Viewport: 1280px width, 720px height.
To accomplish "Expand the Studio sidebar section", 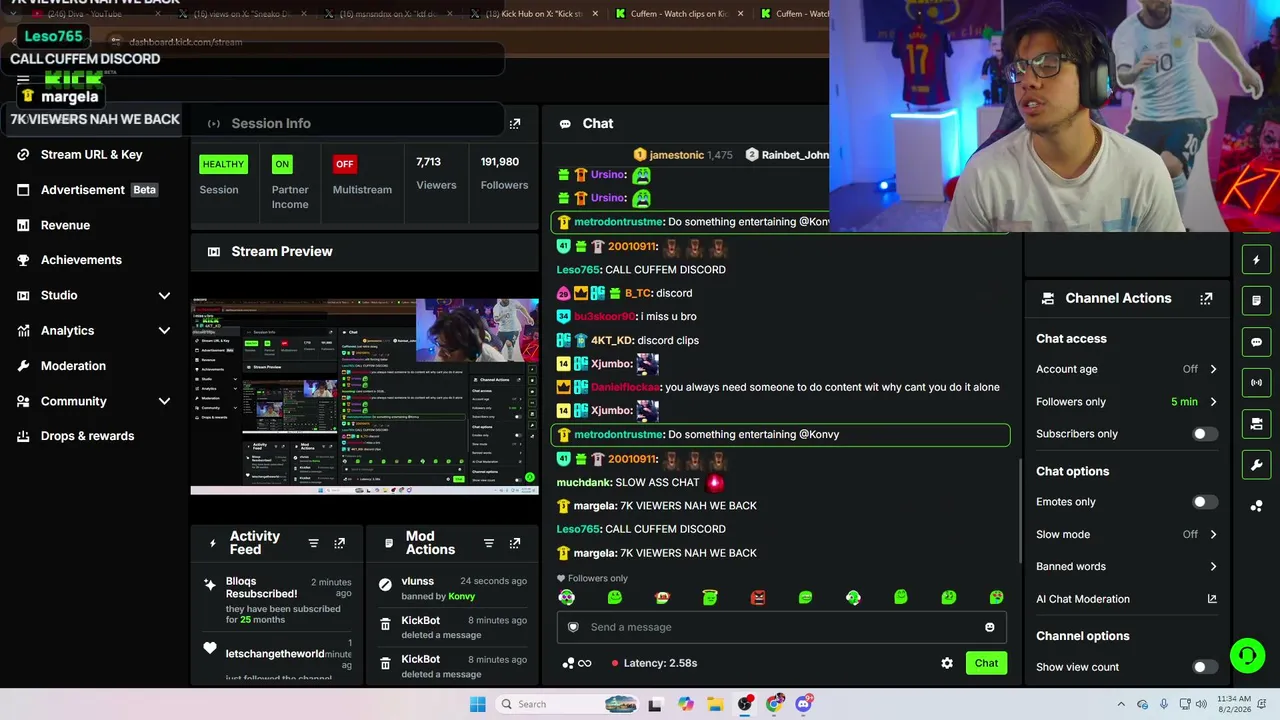I will pyautogui.click(x=165, y=296).
